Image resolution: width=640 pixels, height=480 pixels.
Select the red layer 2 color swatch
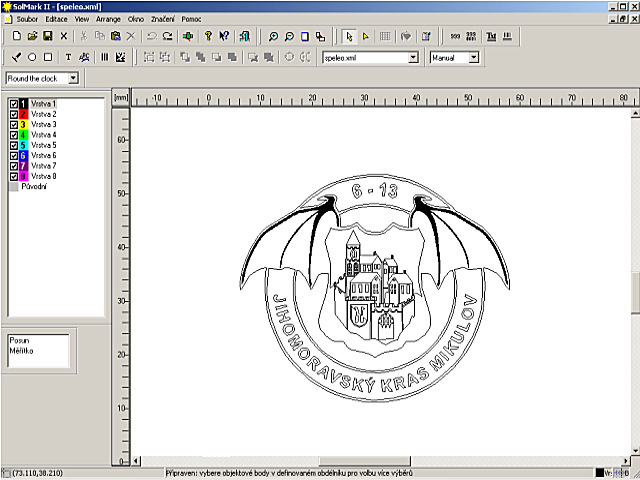(23, 114)
